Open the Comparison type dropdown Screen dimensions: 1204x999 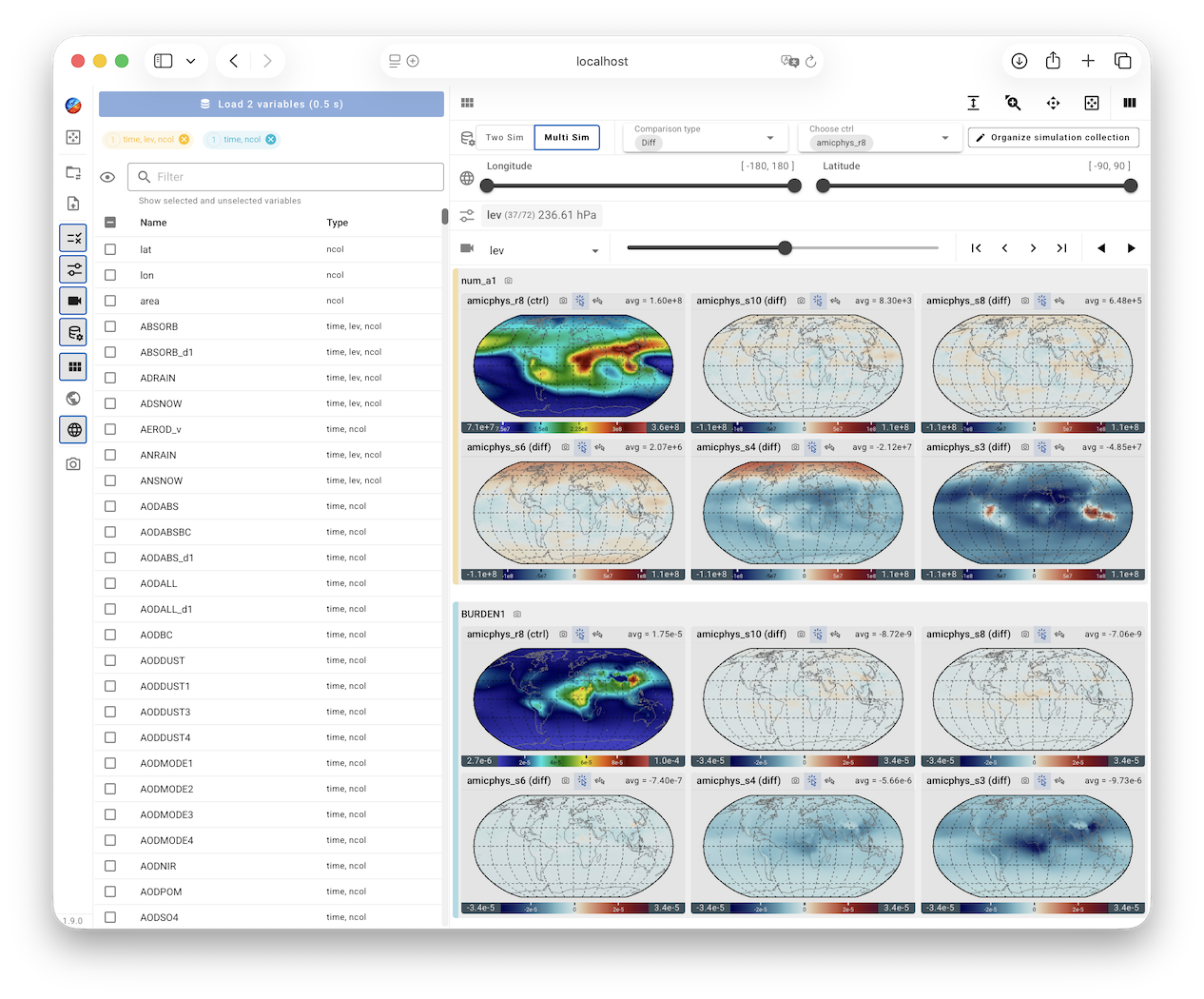[x=705, y=137]
